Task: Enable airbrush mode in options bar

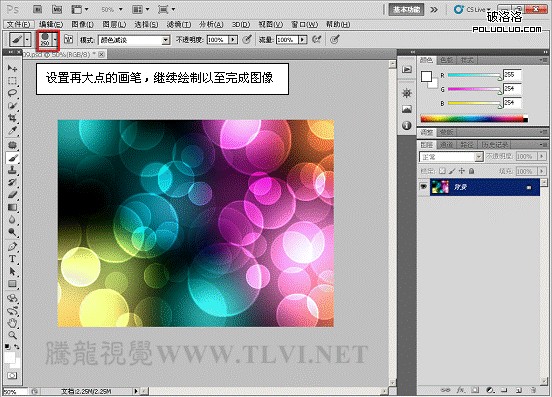Action: [316, 39]
